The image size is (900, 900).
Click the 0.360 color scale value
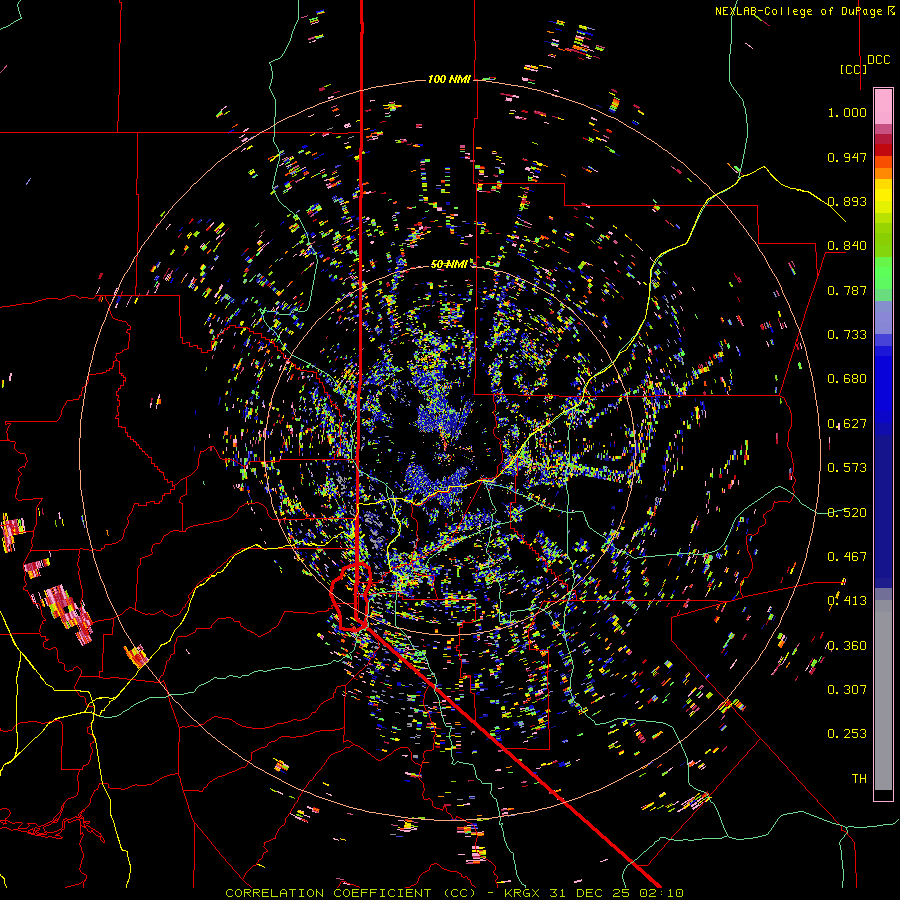point(847,646)
